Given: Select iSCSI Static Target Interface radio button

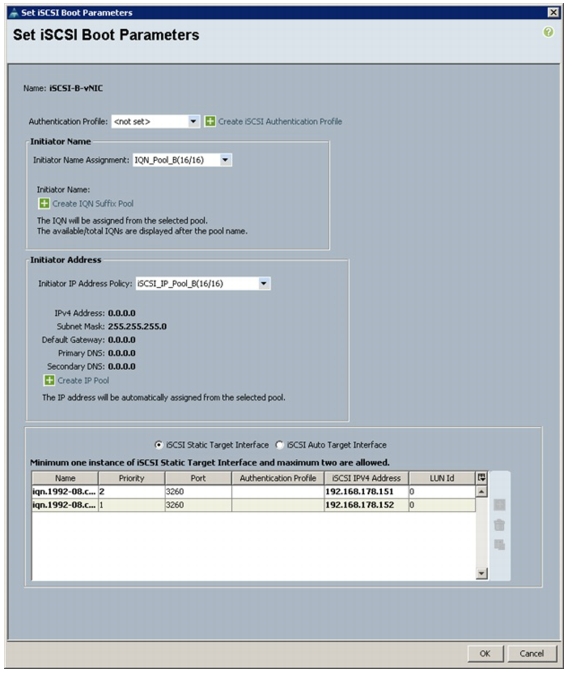Looking at the screenshot, I should pos(158,445).
